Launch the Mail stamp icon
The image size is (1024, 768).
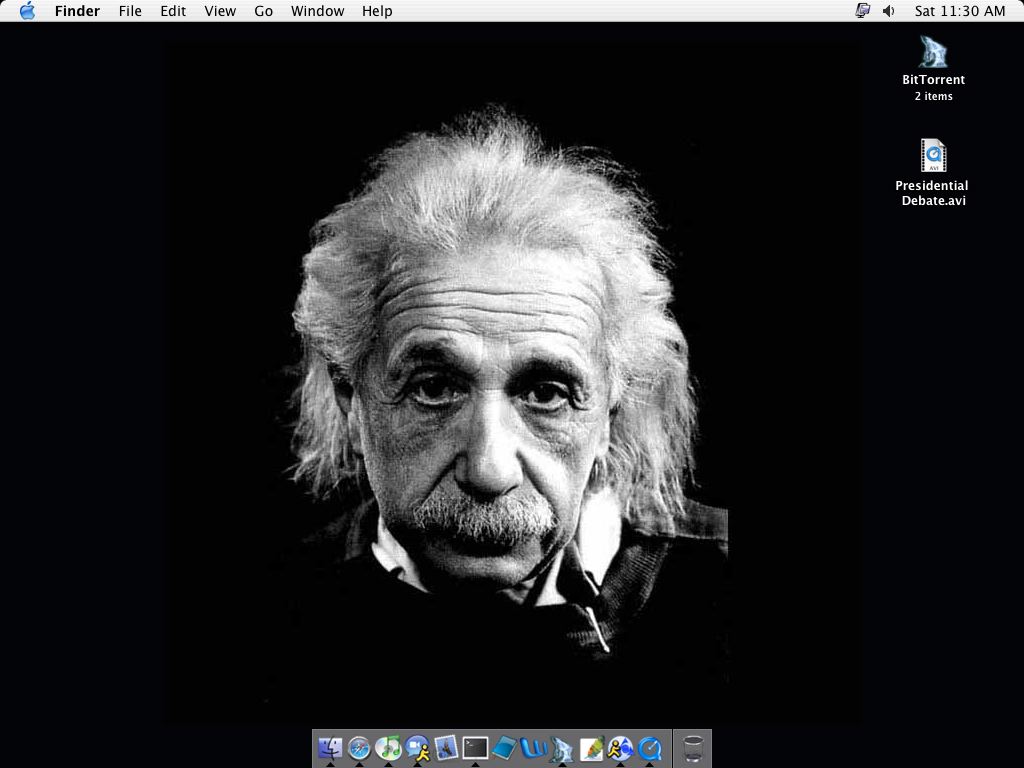point(446,747)
